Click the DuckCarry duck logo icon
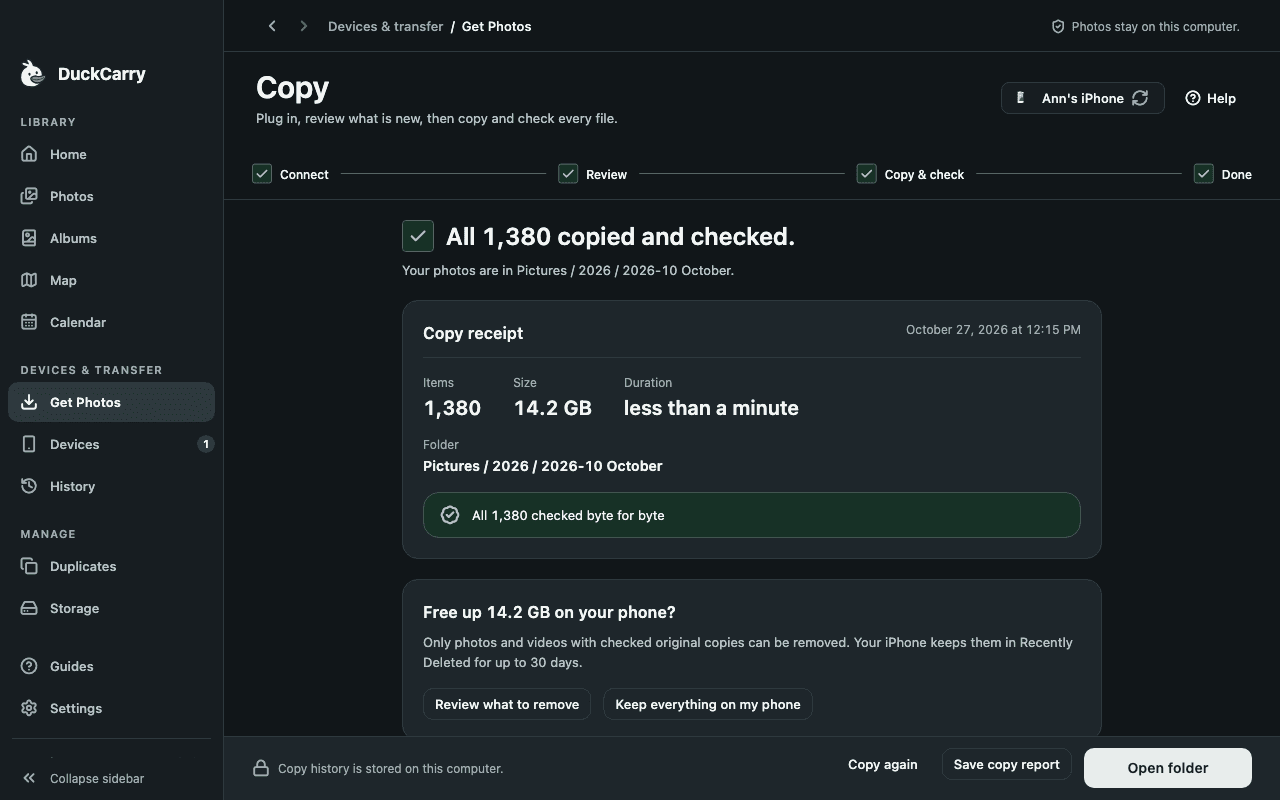Image resolution: width=1280 pixels, height=800 pixels. [32, 73]
